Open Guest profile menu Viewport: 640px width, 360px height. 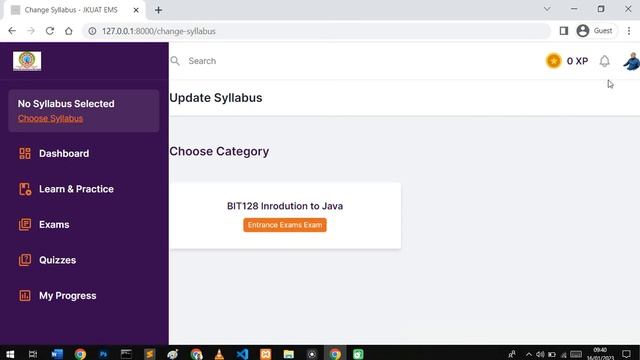595,31
